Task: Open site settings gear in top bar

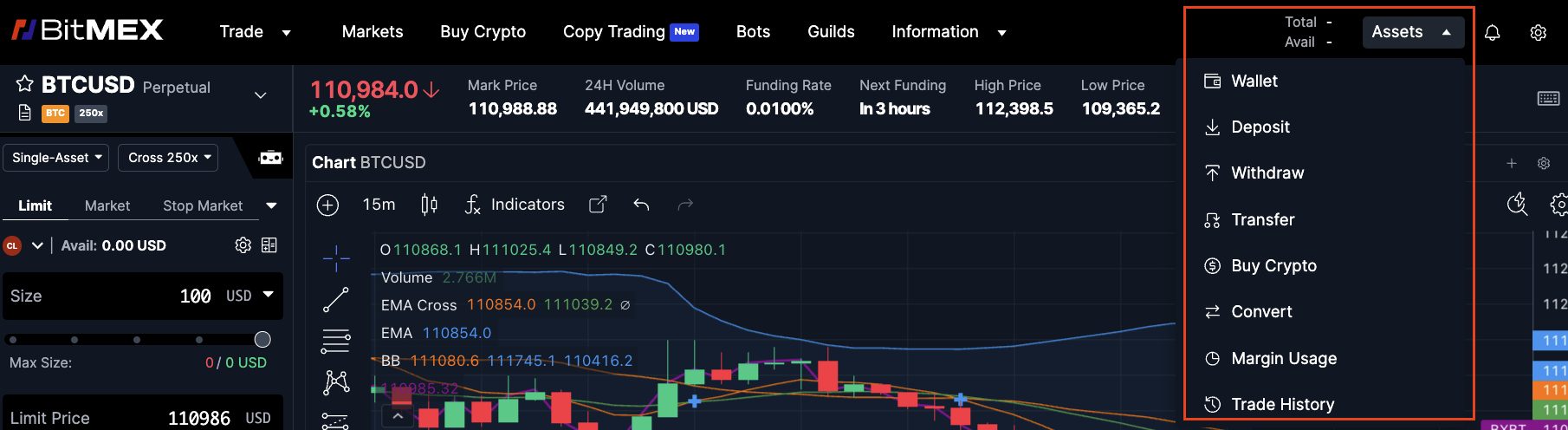Action: 1538,32
